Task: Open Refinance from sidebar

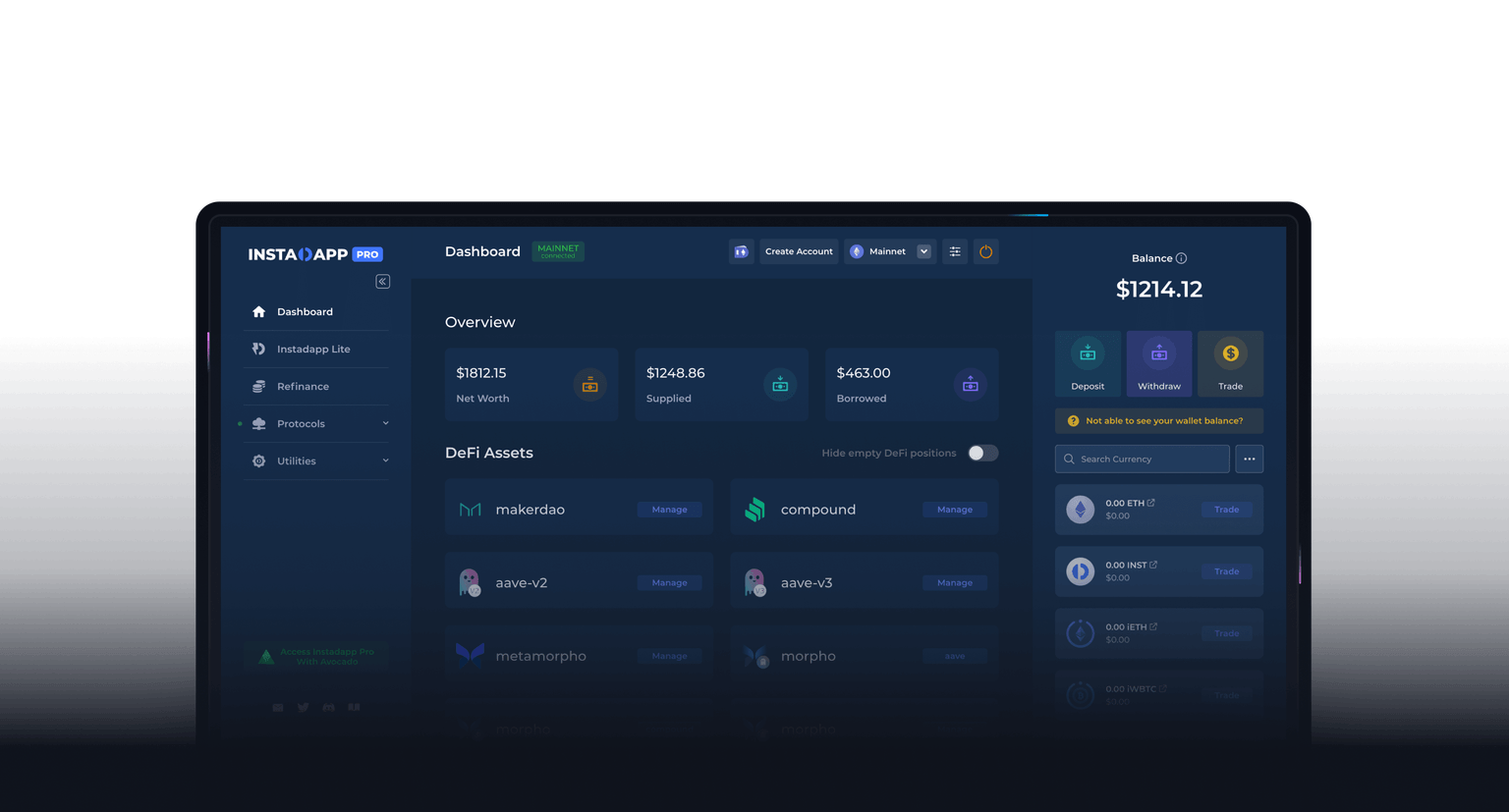Action: point(316,387)
